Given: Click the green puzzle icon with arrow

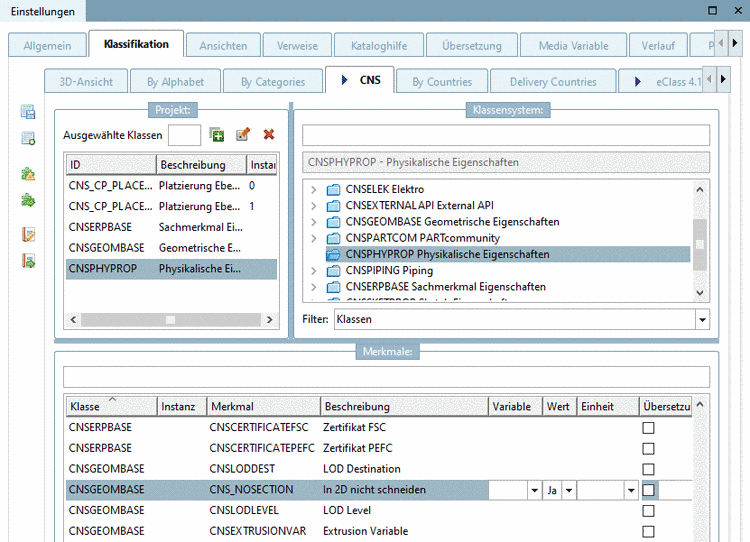Looking at the screenshot, I should pyautogui.click(x=28, y=200).
